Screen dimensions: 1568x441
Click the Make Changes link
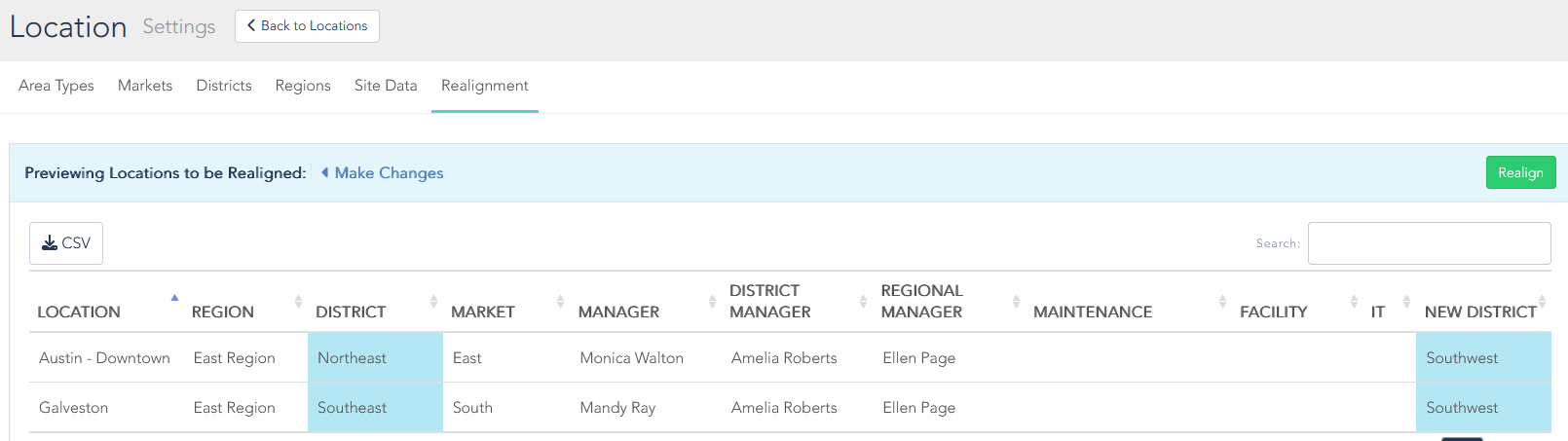(x=389, y=173)
